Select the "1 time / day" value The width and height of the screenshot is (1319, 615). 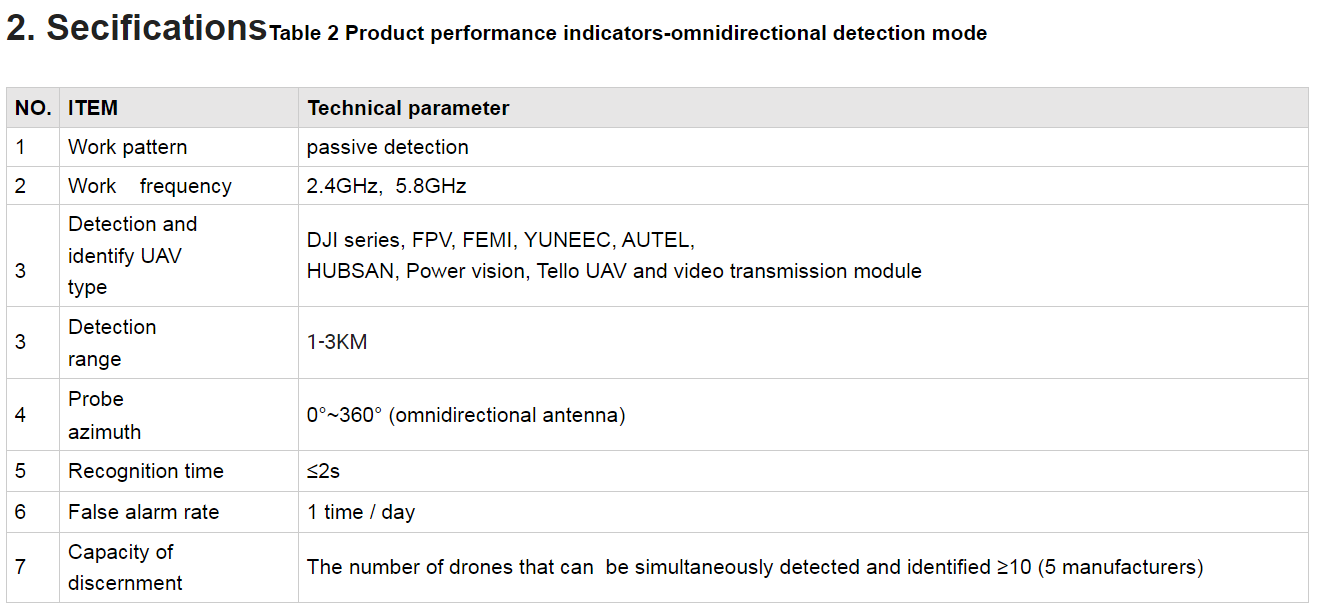(361, 512)
